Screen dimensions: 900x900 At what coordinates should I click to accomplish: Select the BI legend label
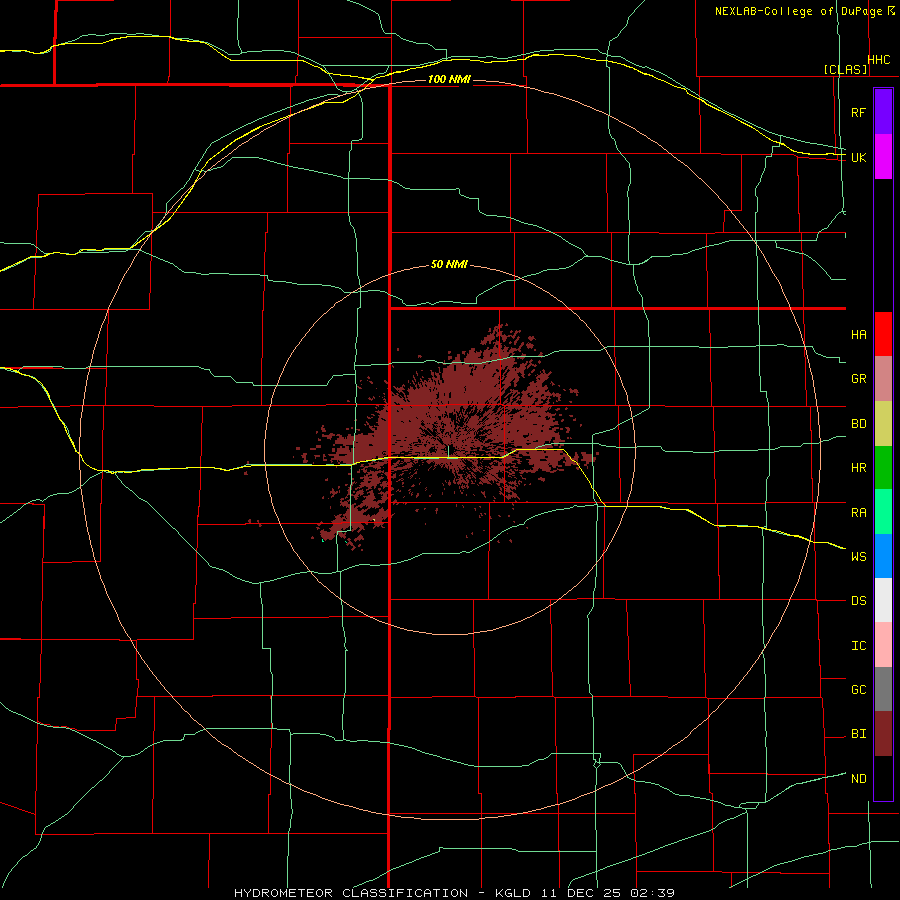(x=858, y=734)
